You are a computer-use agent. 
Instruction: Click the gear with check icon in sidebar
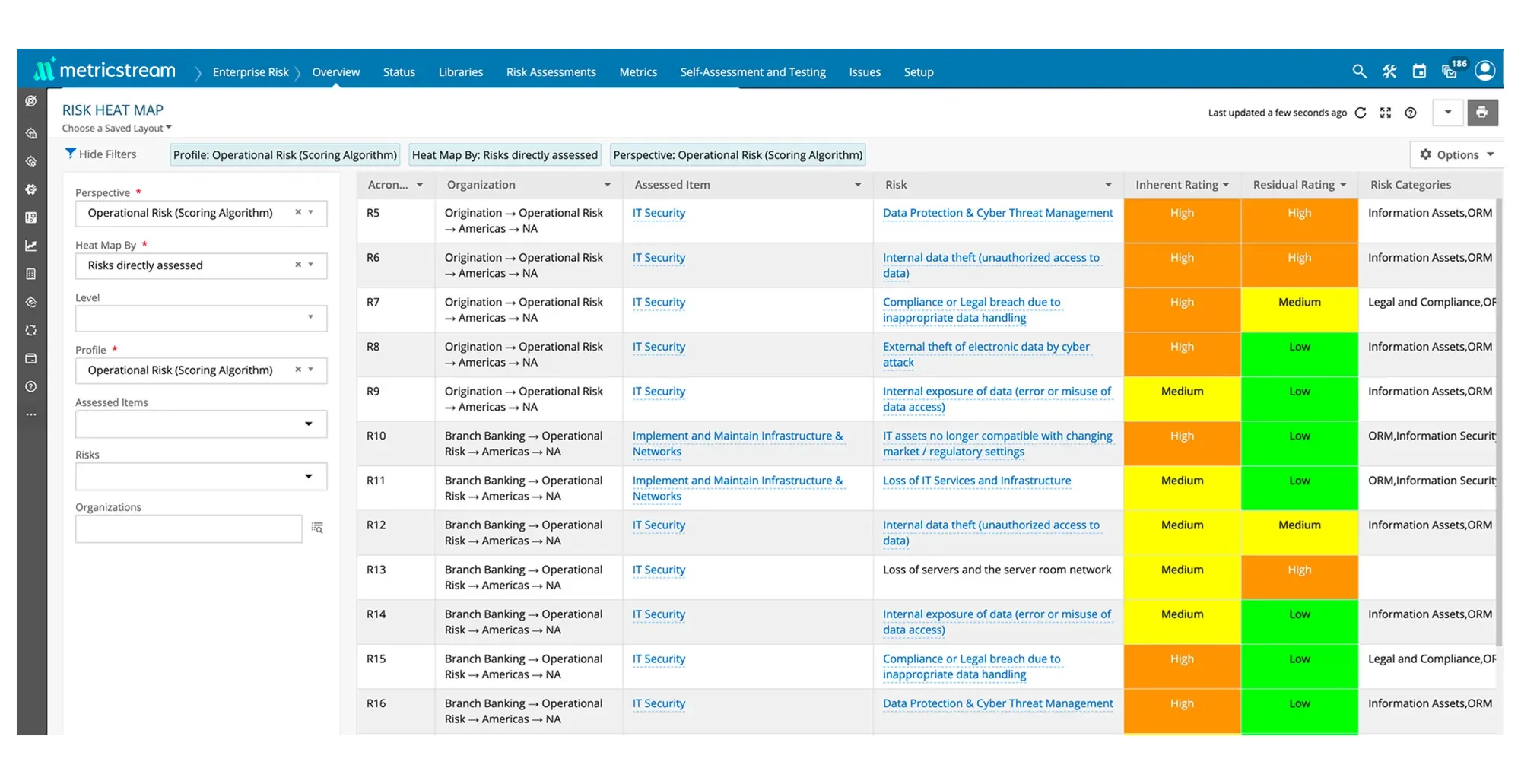coord(31,189)
